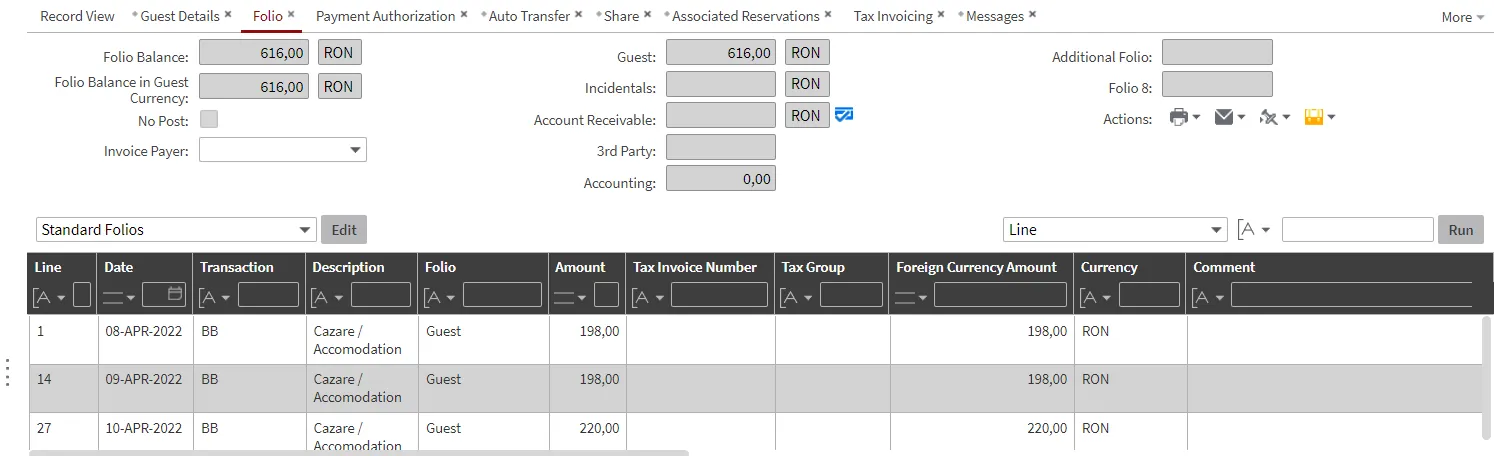Open the Transaction column filter operator

click(216, 297)
